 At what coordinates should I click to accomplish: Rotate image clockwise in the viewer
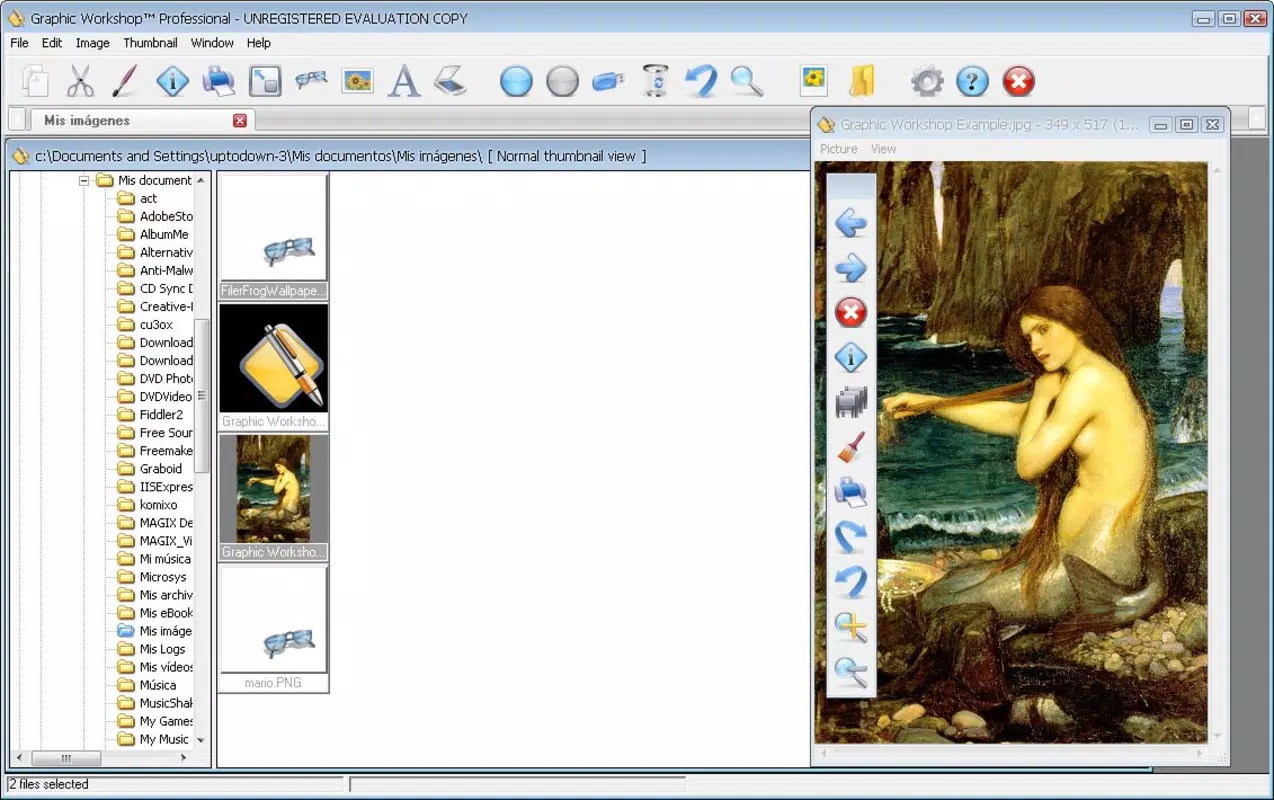[x=851, y=537]
